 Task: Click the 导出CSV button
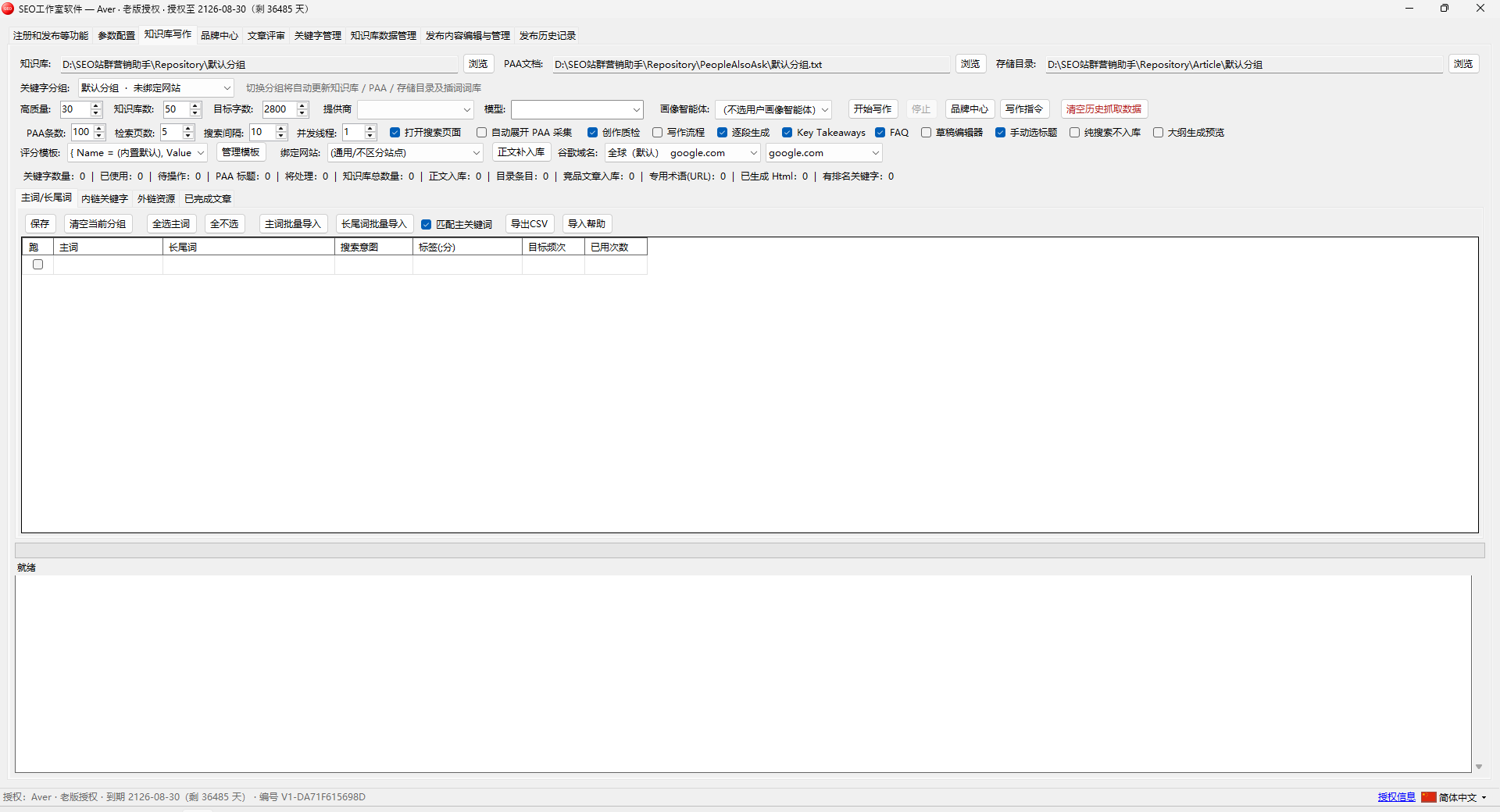pyautogui.click(x=530, y=224)
